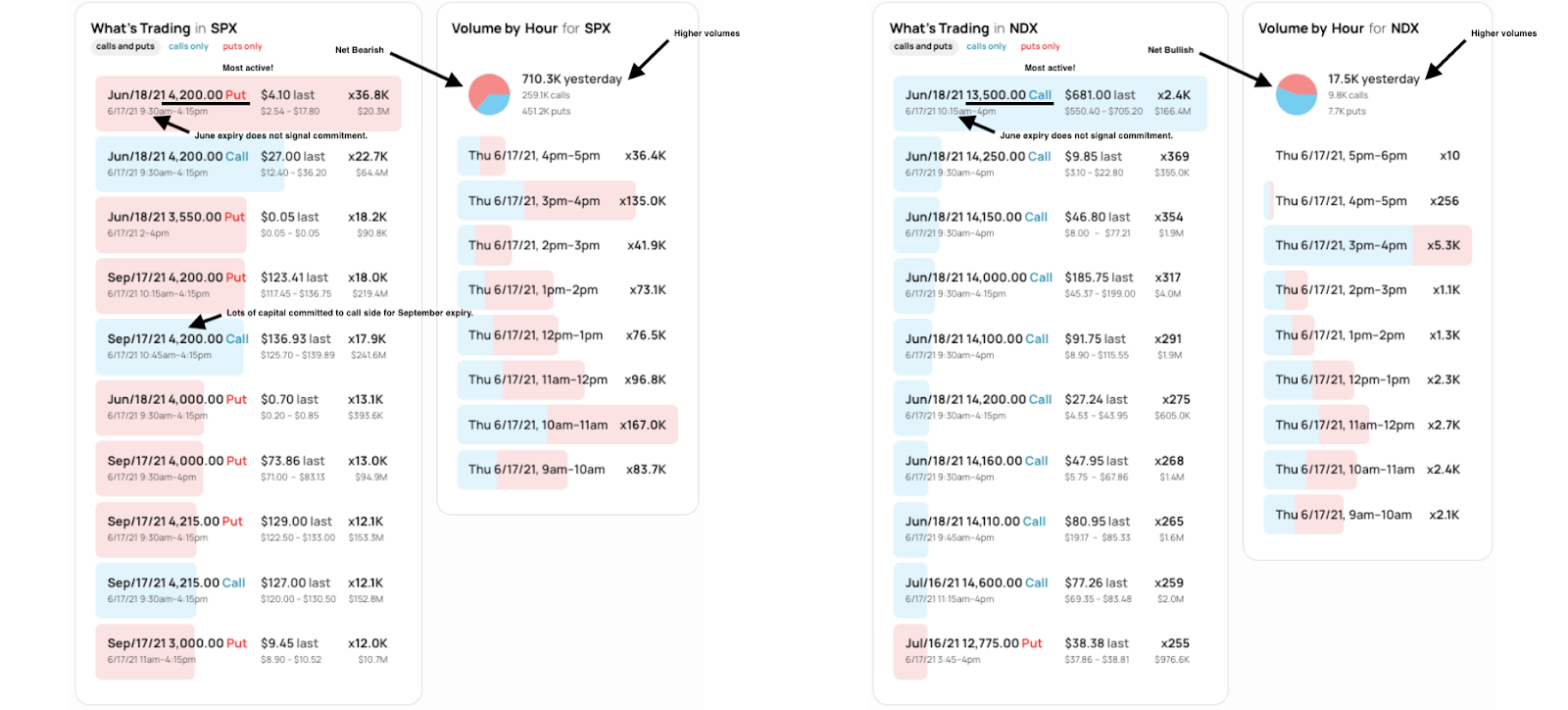The height and width of the screenshot is (710, 1568).
Task: Select SPX 'calls and puts' filter
Action: tap(125, 46)
